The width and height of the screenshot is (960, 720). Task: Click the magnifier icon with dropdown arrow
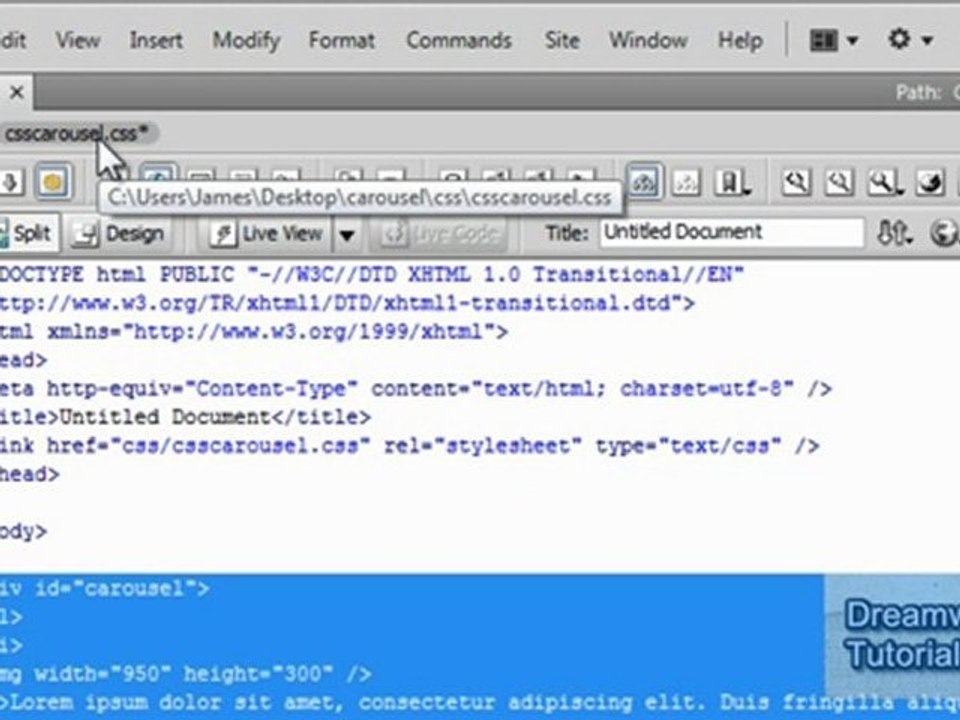pyautogui.click(x=884, y=182)
